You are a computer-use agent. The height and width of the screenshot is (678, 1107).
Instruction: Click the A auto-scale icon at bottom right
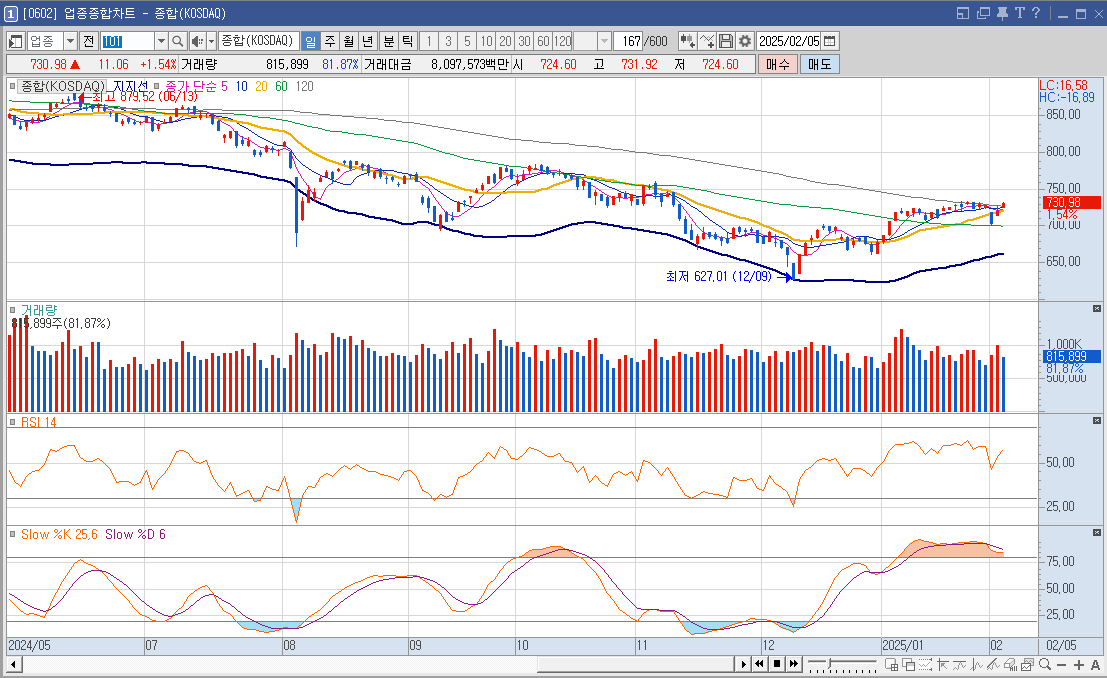click(1096, 665)
